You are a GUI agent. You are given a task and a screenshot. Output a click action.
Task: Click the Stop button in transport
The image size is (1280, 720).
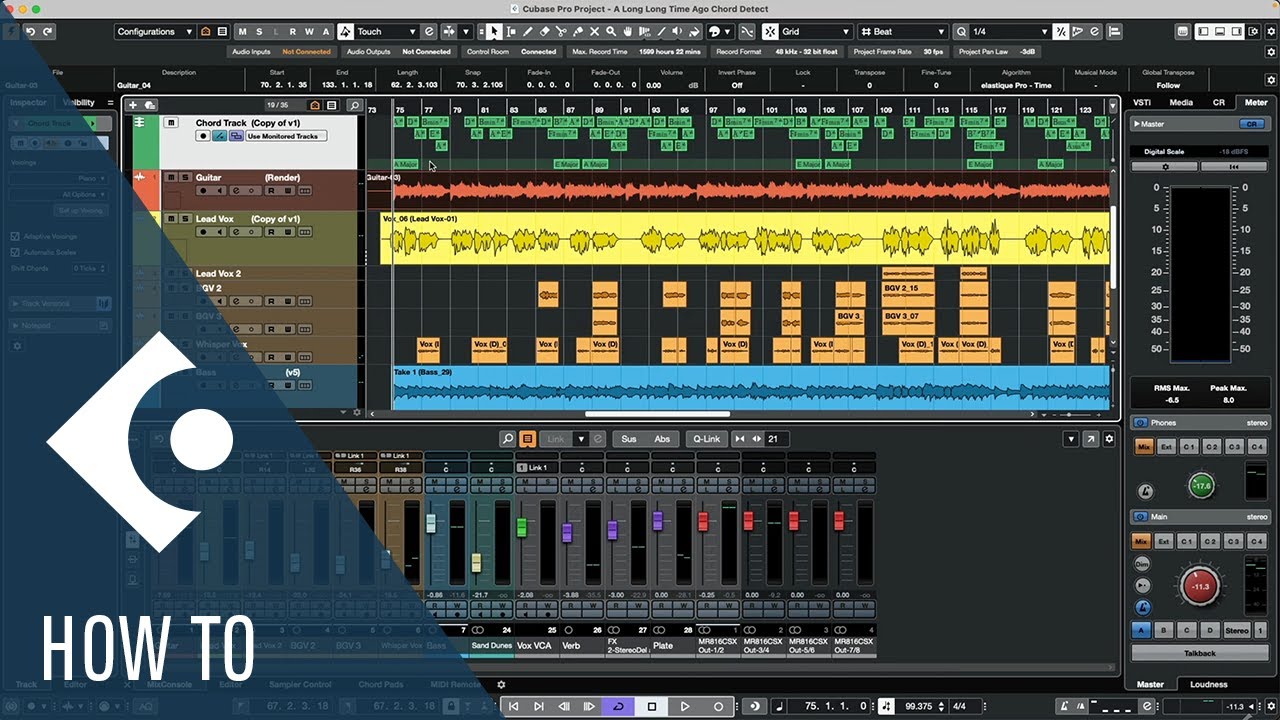(x=652, y=706)
